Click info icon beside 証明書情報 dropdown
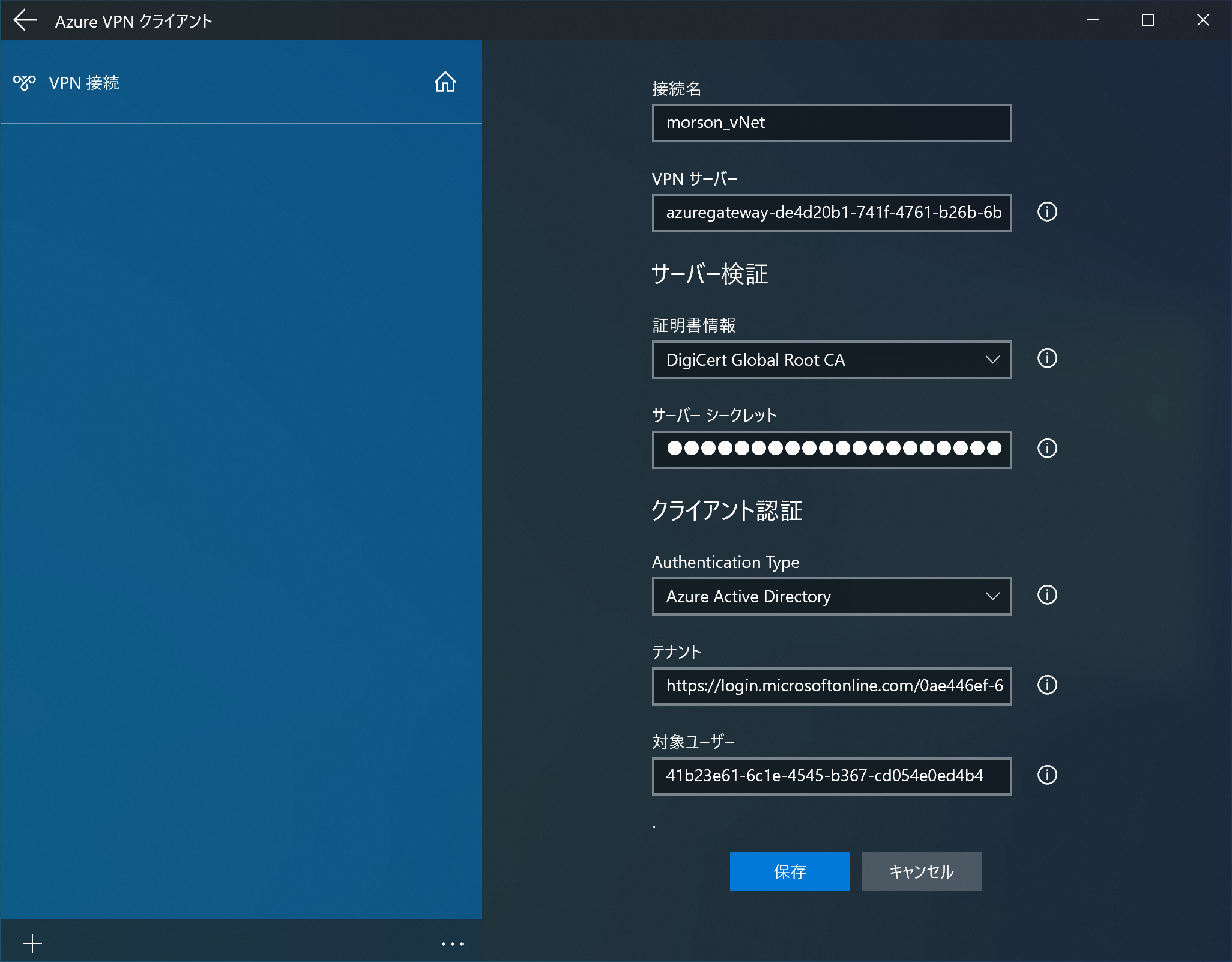Image resolution: width=1232 pixels, height=962 pixels. (1047, 358)
